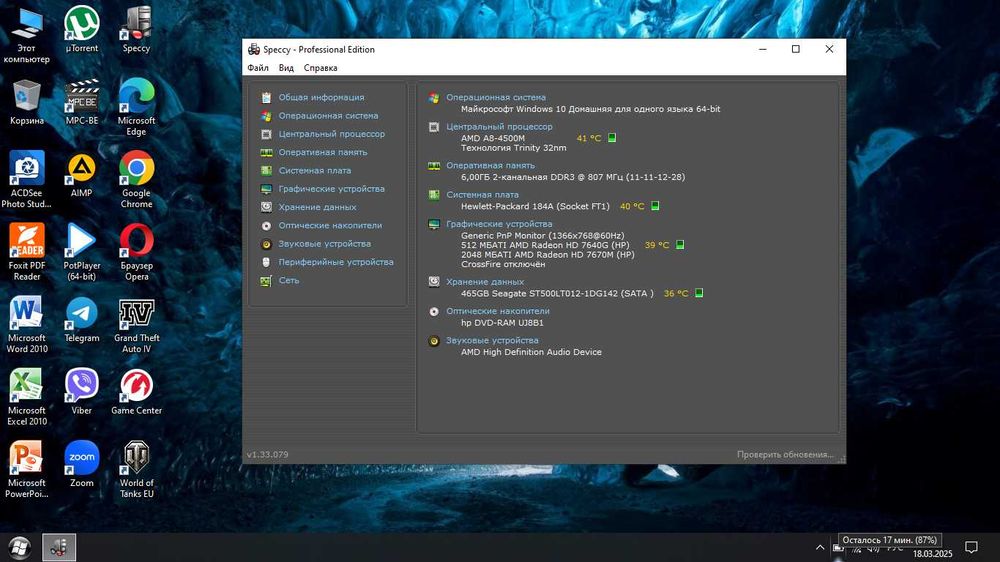Screen dimensions: 1000x562
Task: Select Звуковые устройства in sidebar
Action: (325, 244)
